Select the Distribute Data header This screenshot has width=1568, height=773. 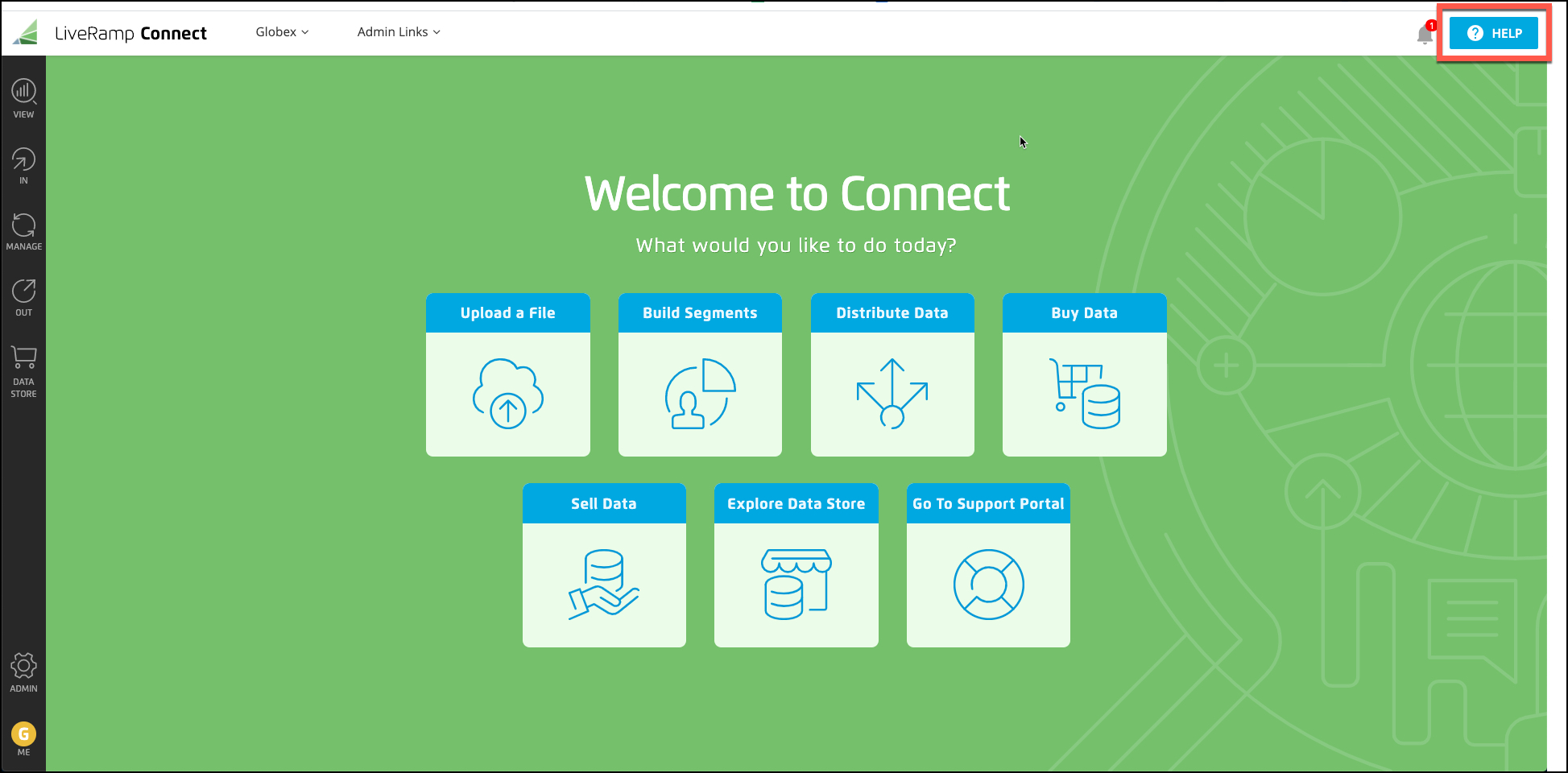coord(892,313)
